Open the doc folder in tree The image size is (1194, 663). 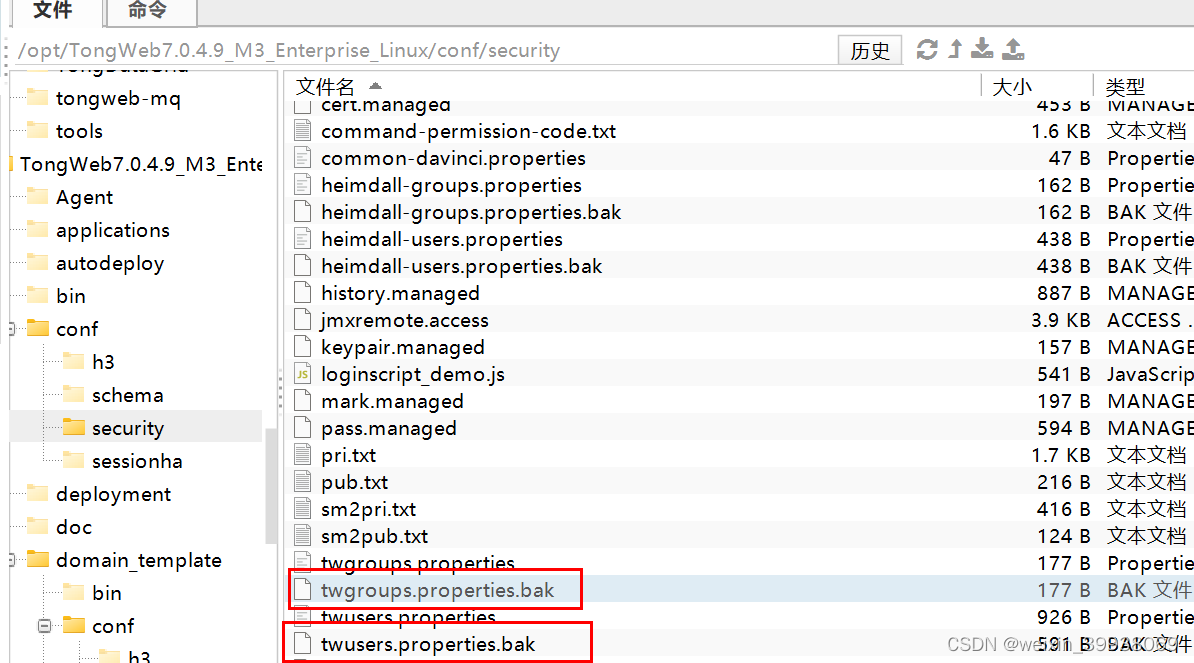tap(74, 527)
